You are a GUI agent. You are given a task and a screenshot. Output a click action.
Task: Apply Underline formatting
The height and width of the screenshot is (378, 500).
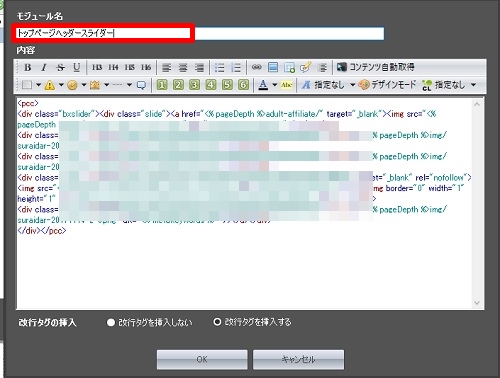76,68
